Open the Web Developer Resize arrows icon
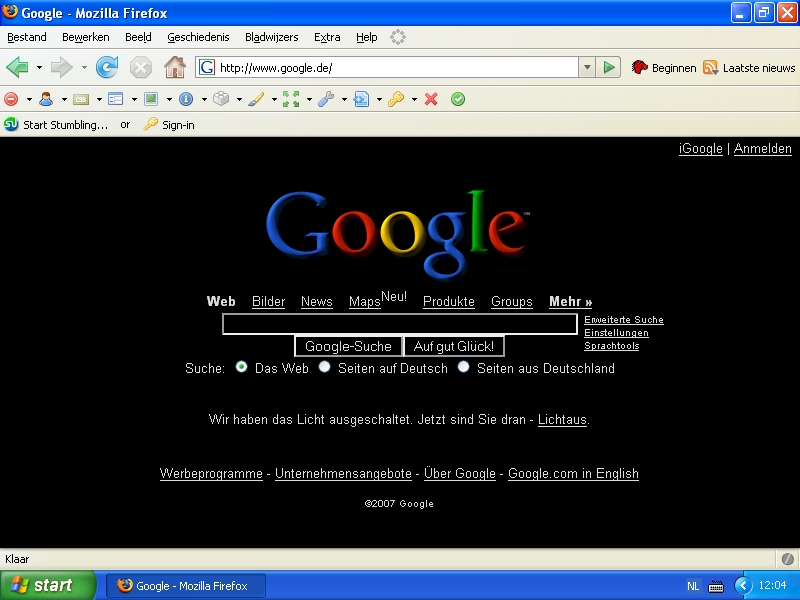The image size is (800, 600). pos(291,99)
